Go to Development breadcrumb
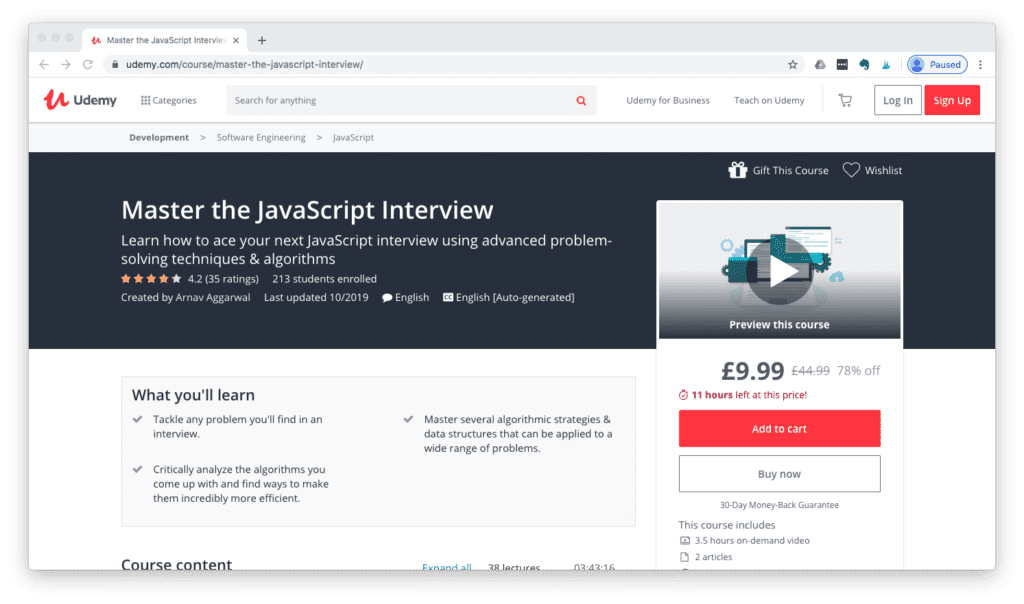 pos(159,137)
